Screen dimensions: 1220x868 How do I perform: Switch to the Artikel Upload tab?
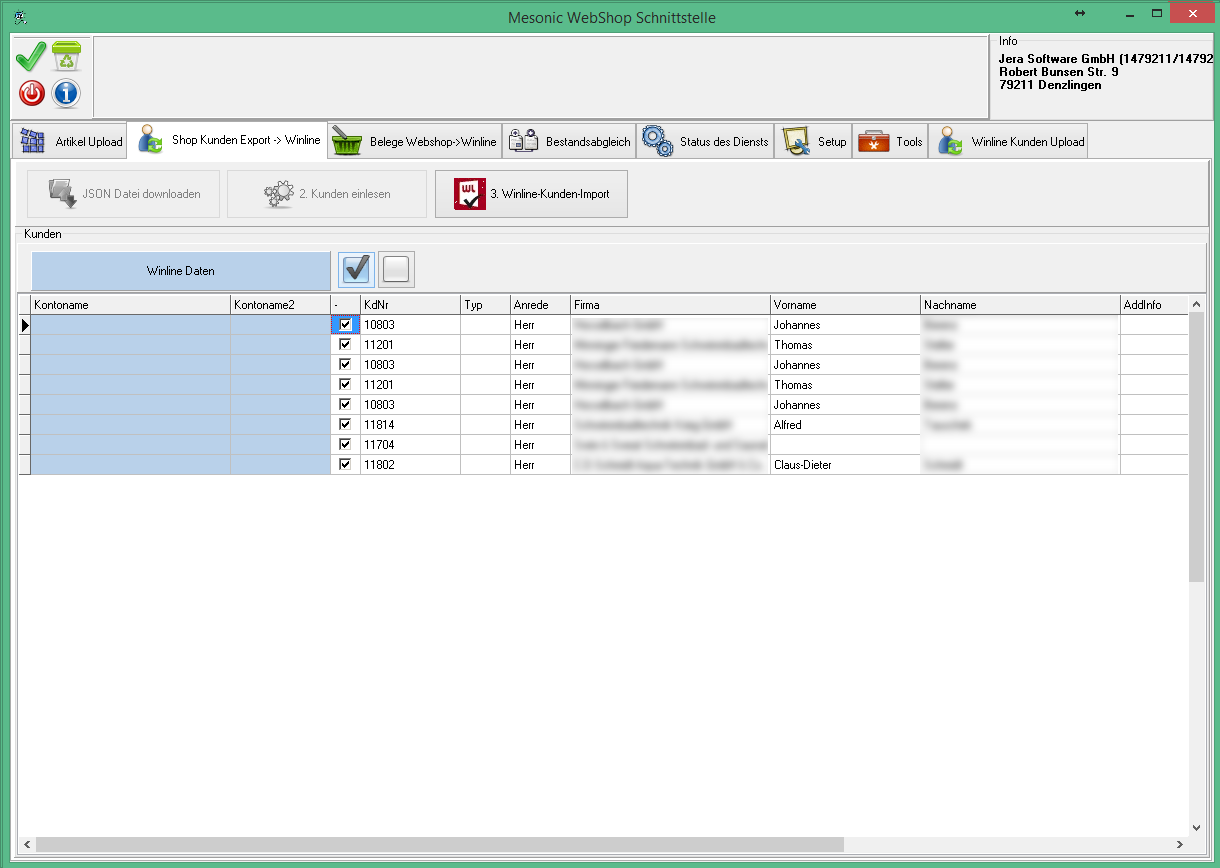tap(70, 141)
